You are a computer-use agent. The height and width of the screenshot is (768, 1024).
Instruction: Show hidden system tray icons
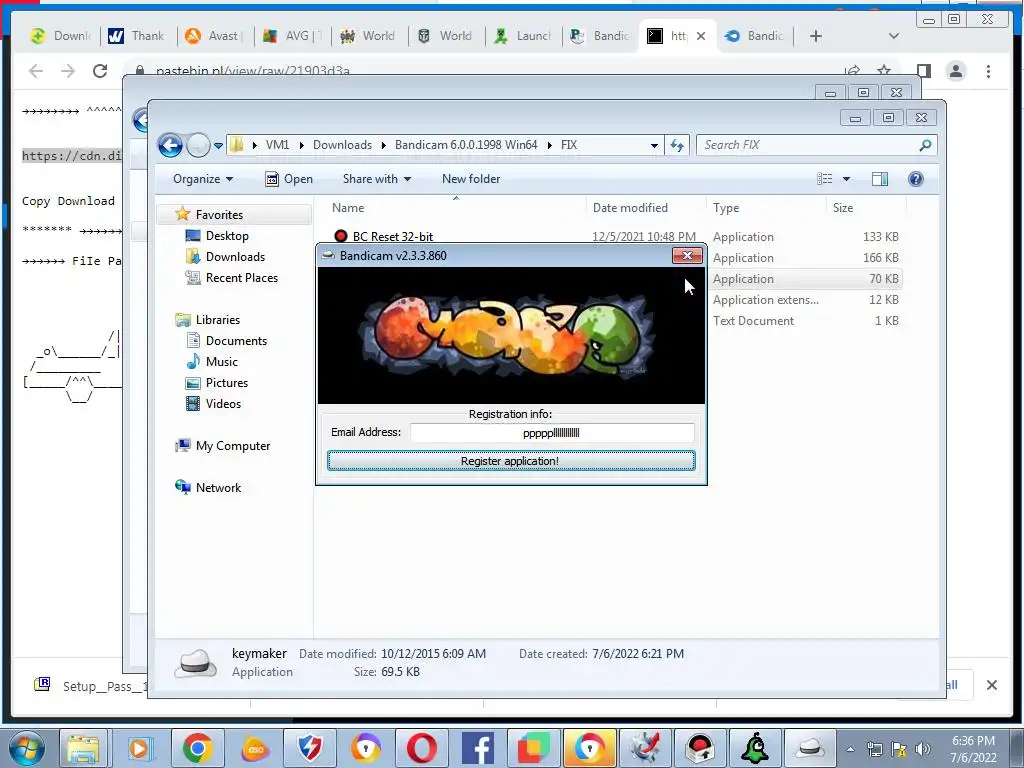tap(850, 749)
